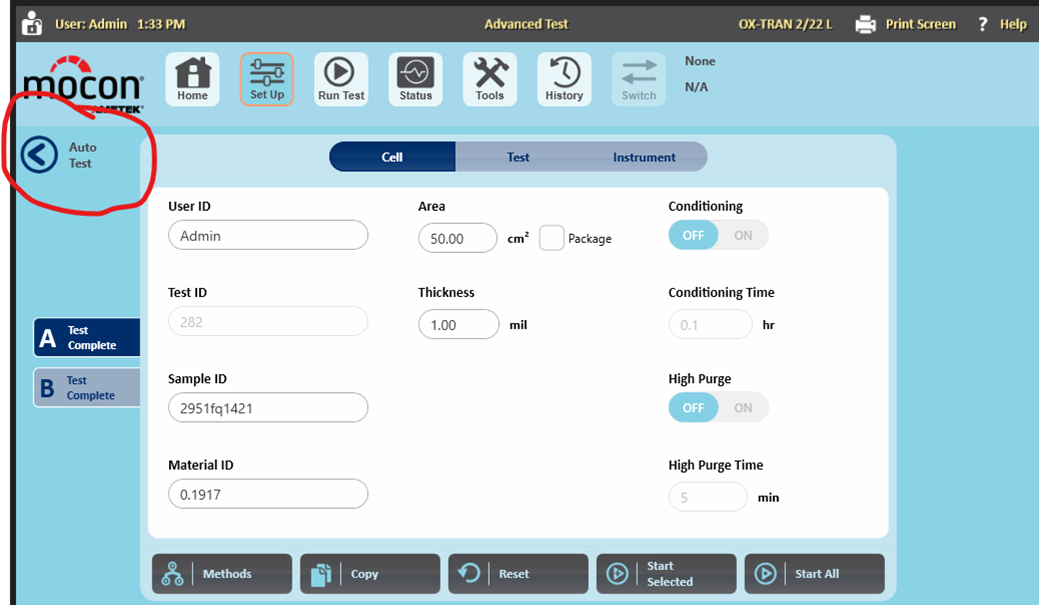Click the Switch arrows icon

(x=638, y=79)
